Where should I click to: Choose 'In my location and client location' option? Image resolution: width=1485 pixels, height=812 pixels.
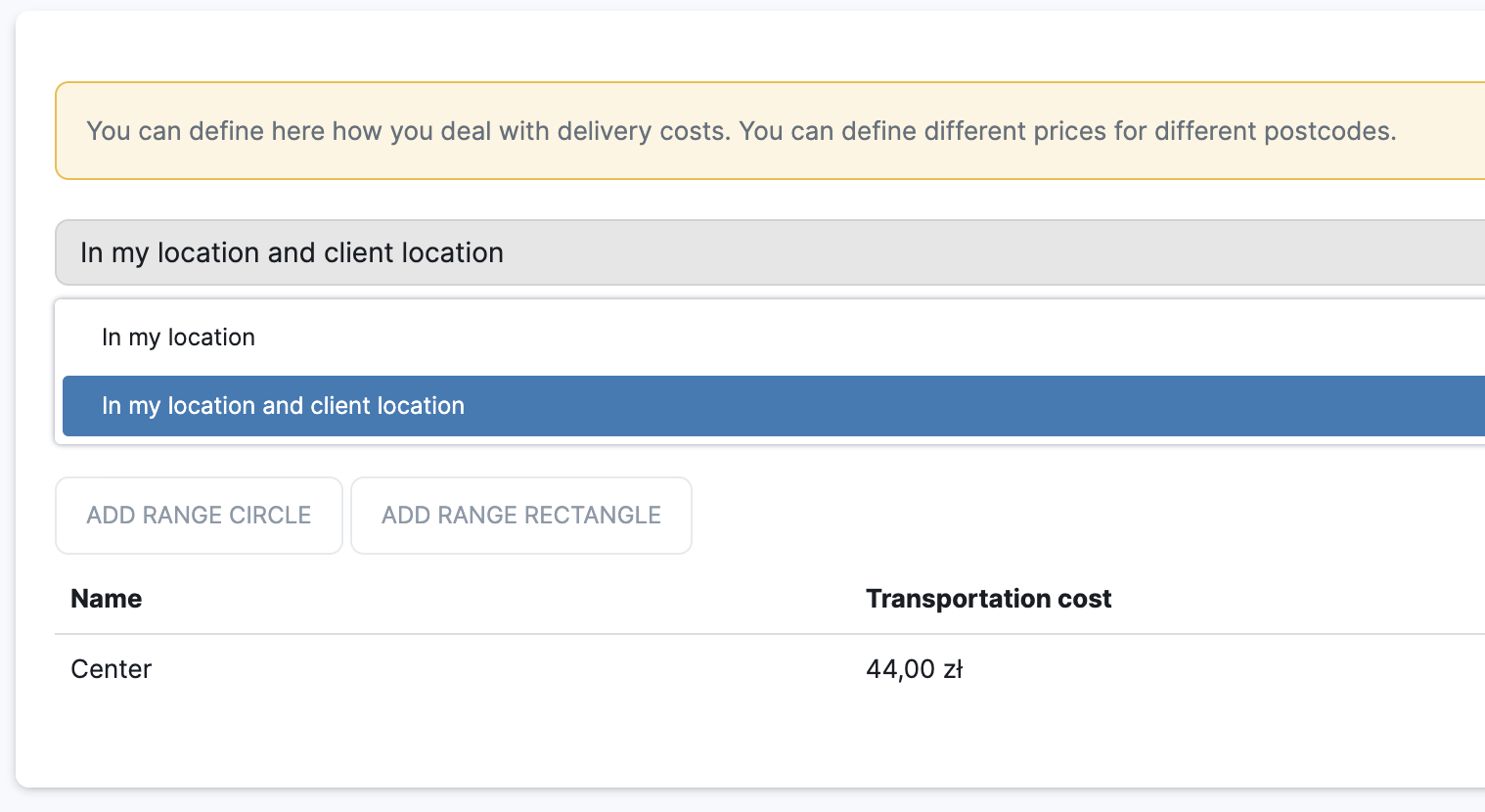283,406
